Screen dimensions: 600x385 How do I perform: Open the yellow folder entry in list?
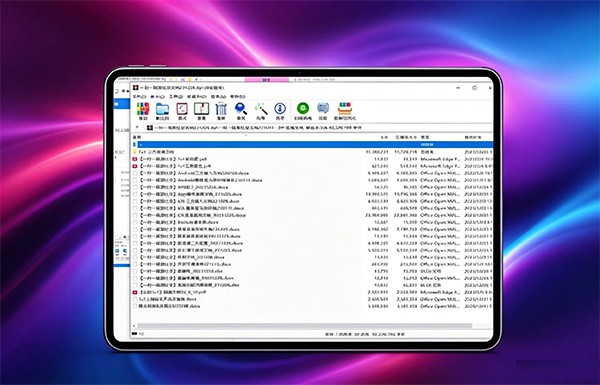(x=312, y=152)
